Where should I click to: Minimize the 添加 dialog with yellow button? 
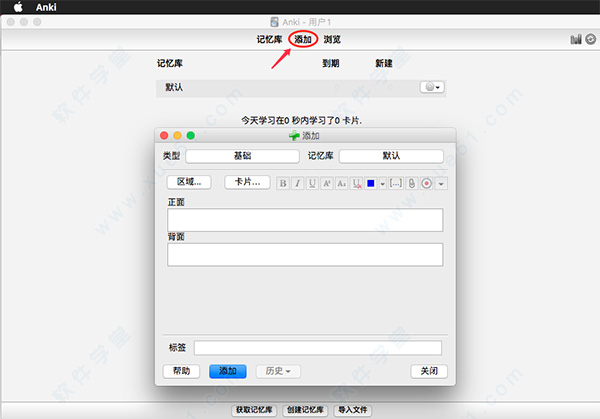[x=178, y=135]
